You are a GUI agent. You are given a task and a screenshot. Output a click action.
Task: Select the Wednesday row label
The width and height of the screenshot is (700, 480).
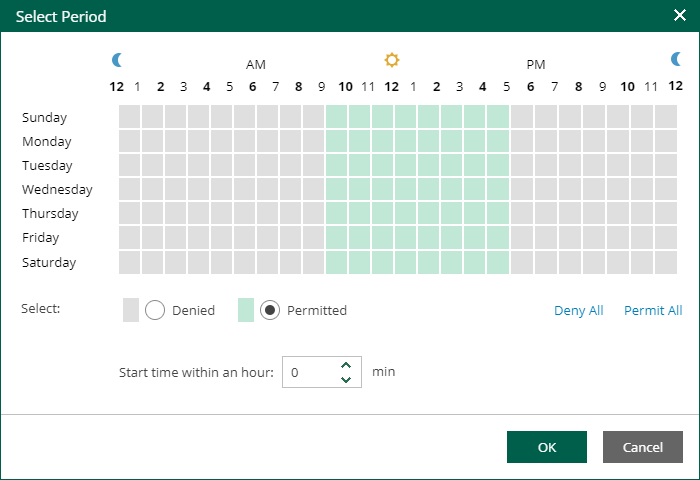point(57,189)
